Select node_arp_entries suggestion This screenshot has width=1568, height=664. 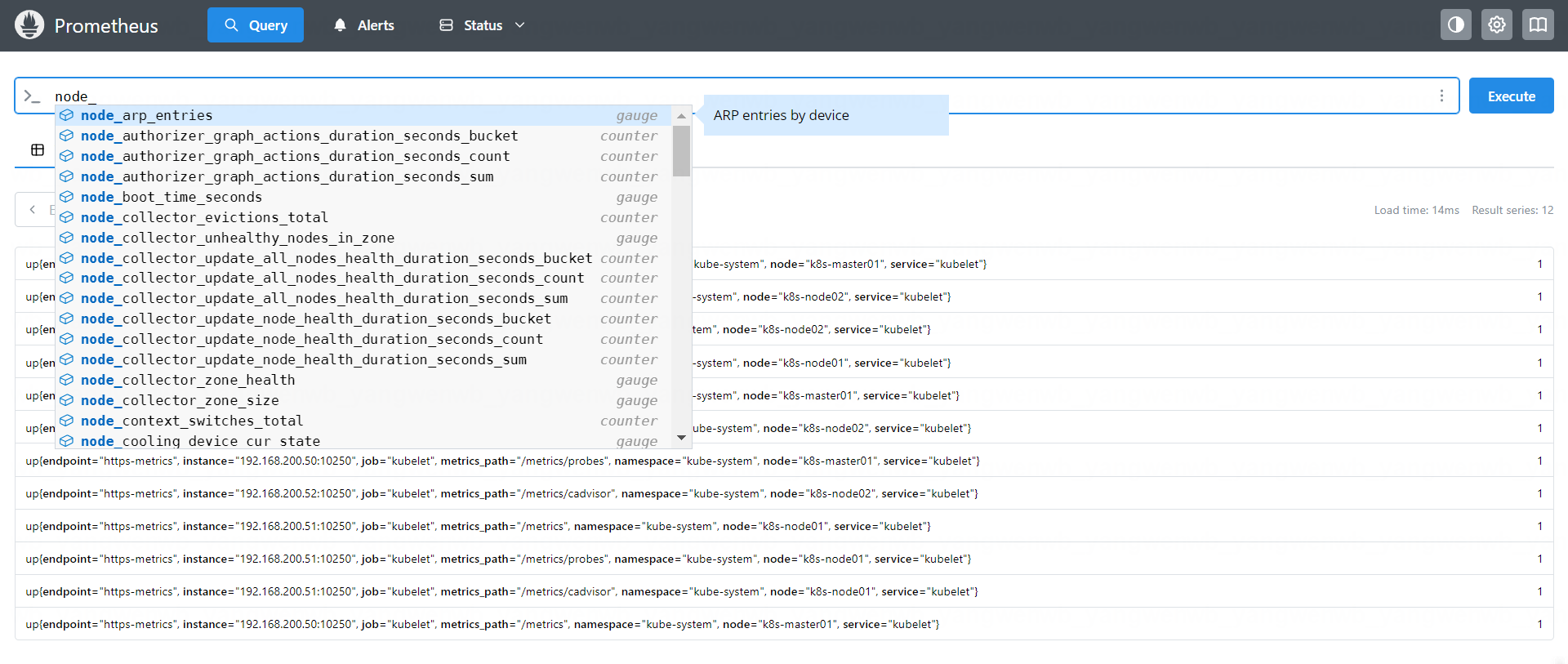coord(147,115)
